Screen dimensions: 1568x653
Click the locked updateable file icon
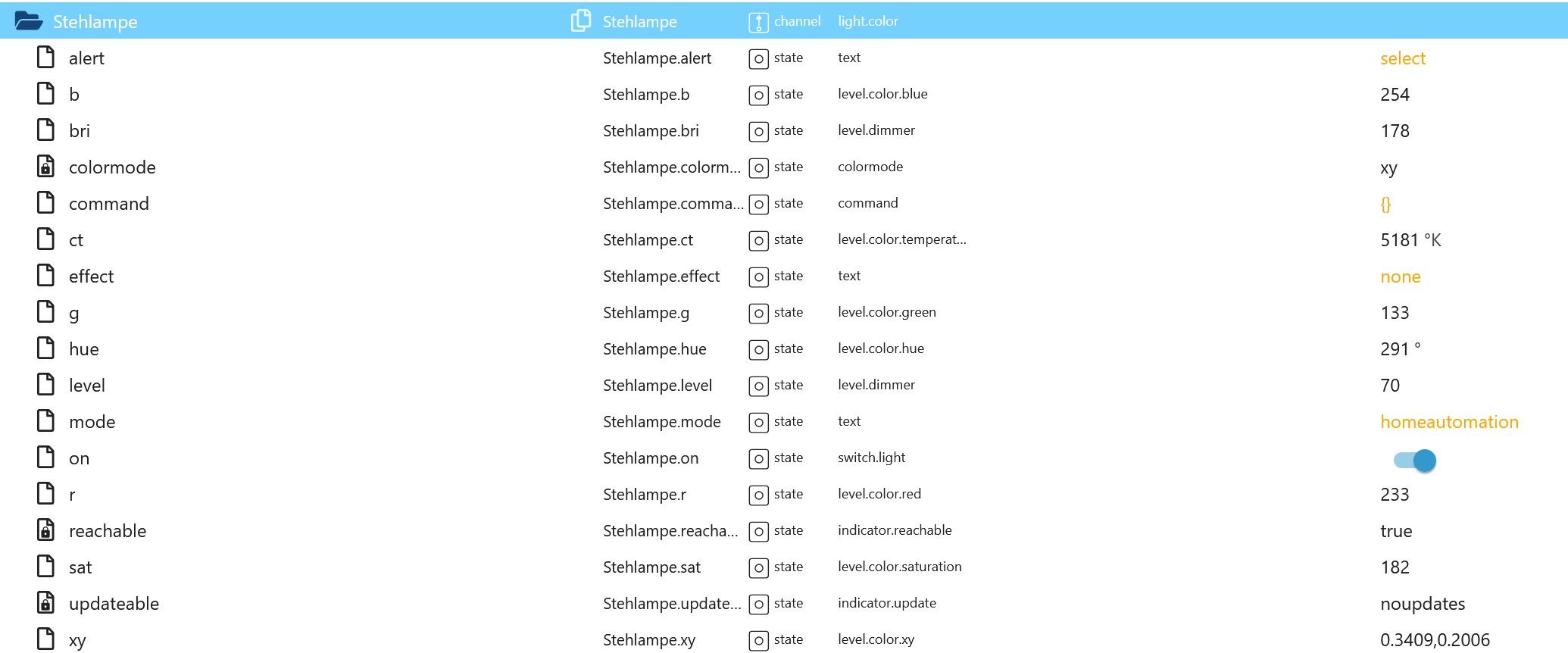tap(45, 603)
